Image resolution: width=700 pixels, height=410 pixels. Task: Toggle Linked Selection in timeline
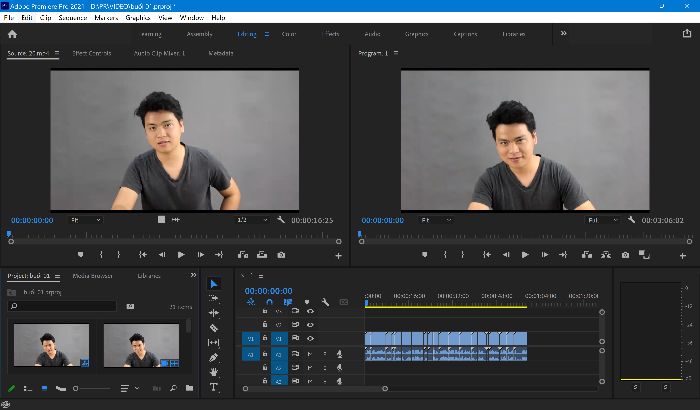point(288,302)
